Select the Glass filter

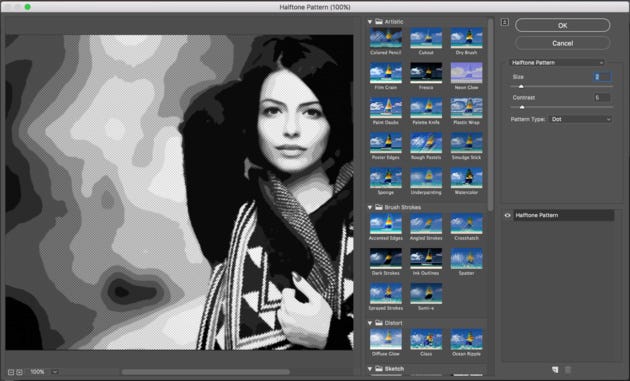426,339
